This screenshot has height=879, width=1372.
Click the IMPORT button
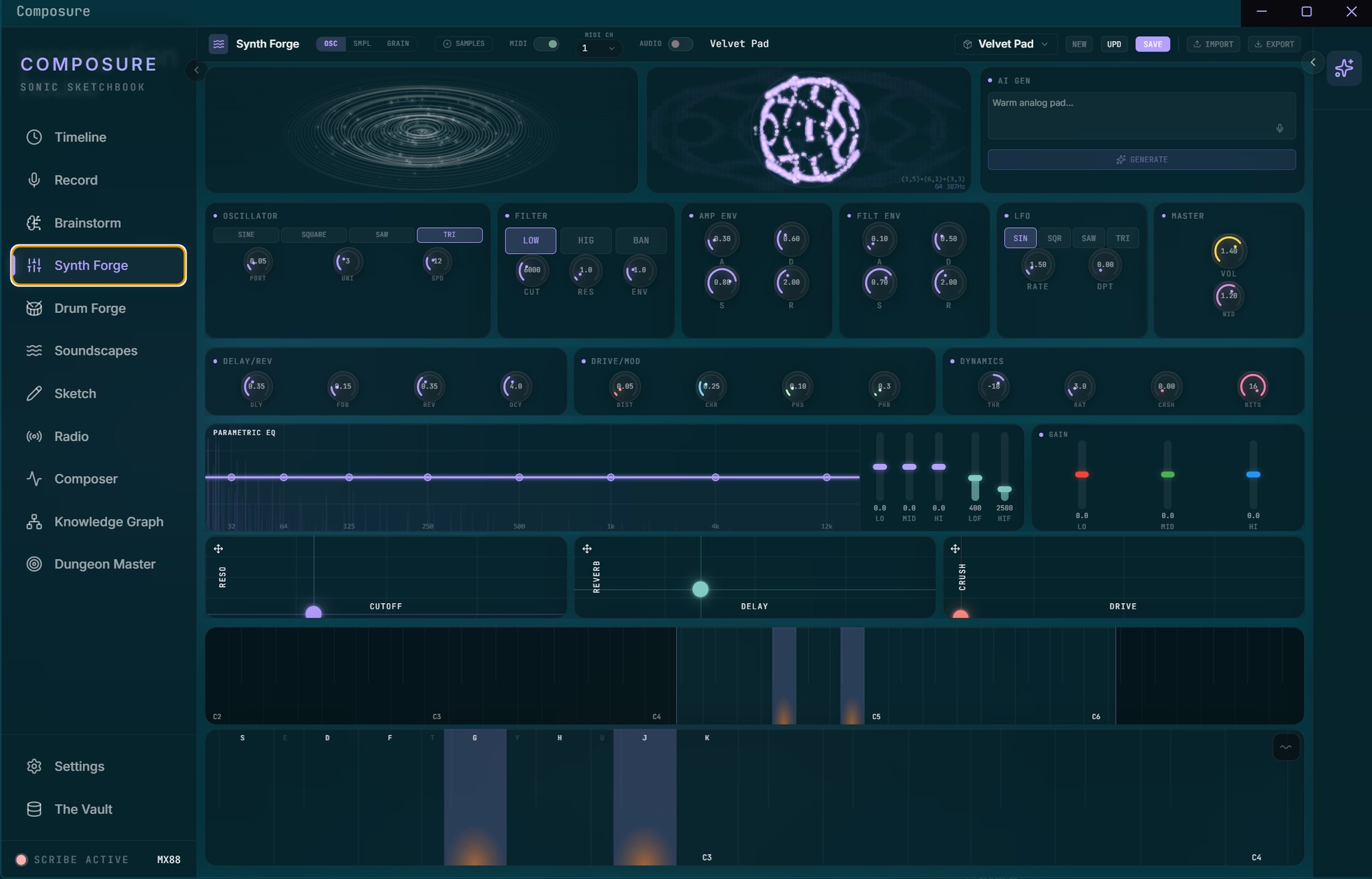coord(1213,44)
